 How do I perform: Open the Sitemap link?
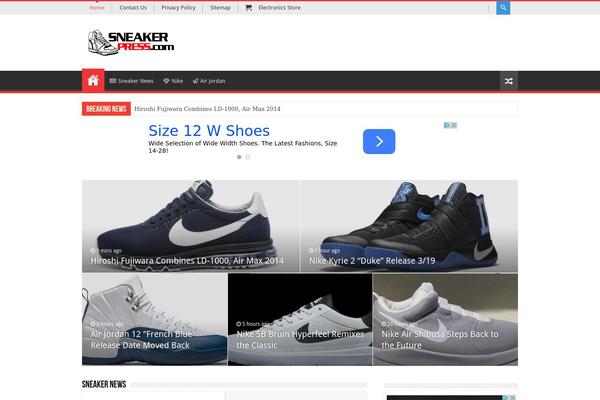[x=220, y=8]
